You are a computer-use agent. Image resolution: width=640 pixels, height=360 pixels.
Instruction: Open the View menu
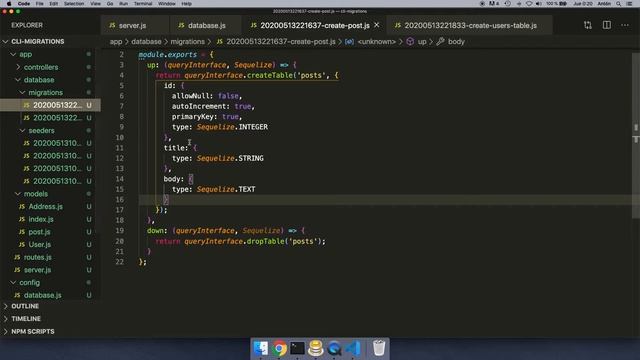click(96, 4)
